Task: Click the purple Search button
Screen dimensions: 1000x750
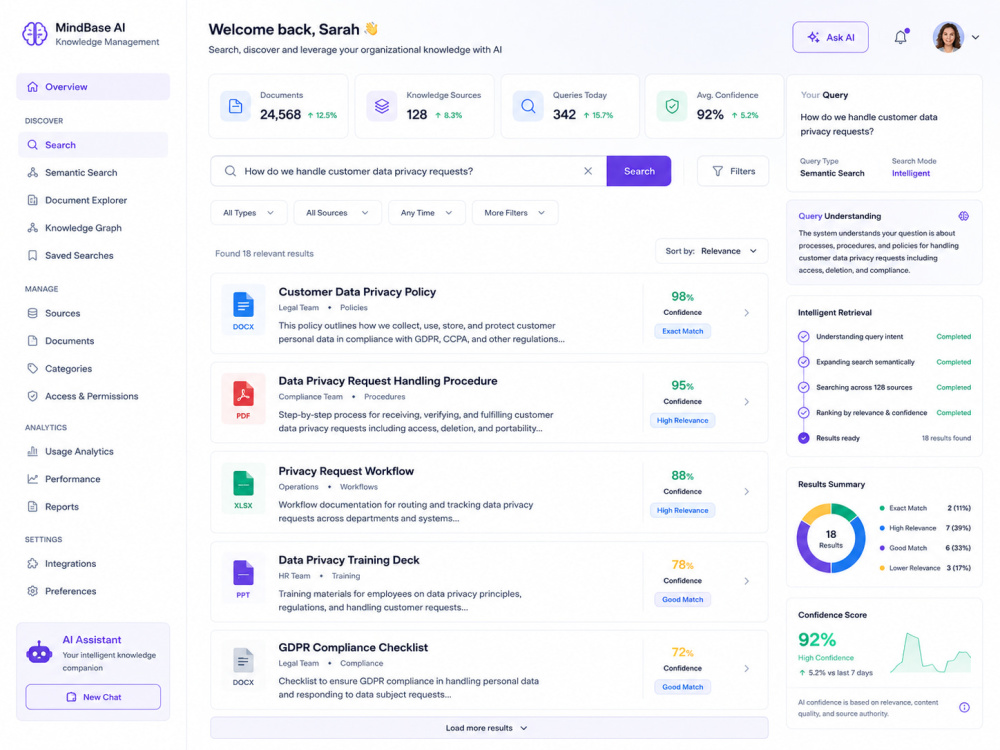Action: coord(639,171)
